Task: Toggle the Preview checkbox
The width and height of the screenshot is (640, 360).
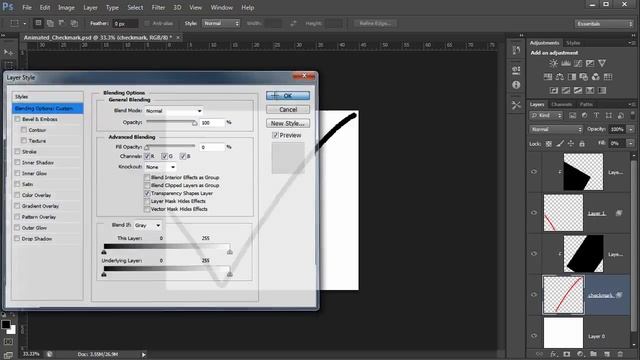Action: [x=275, y=135]
